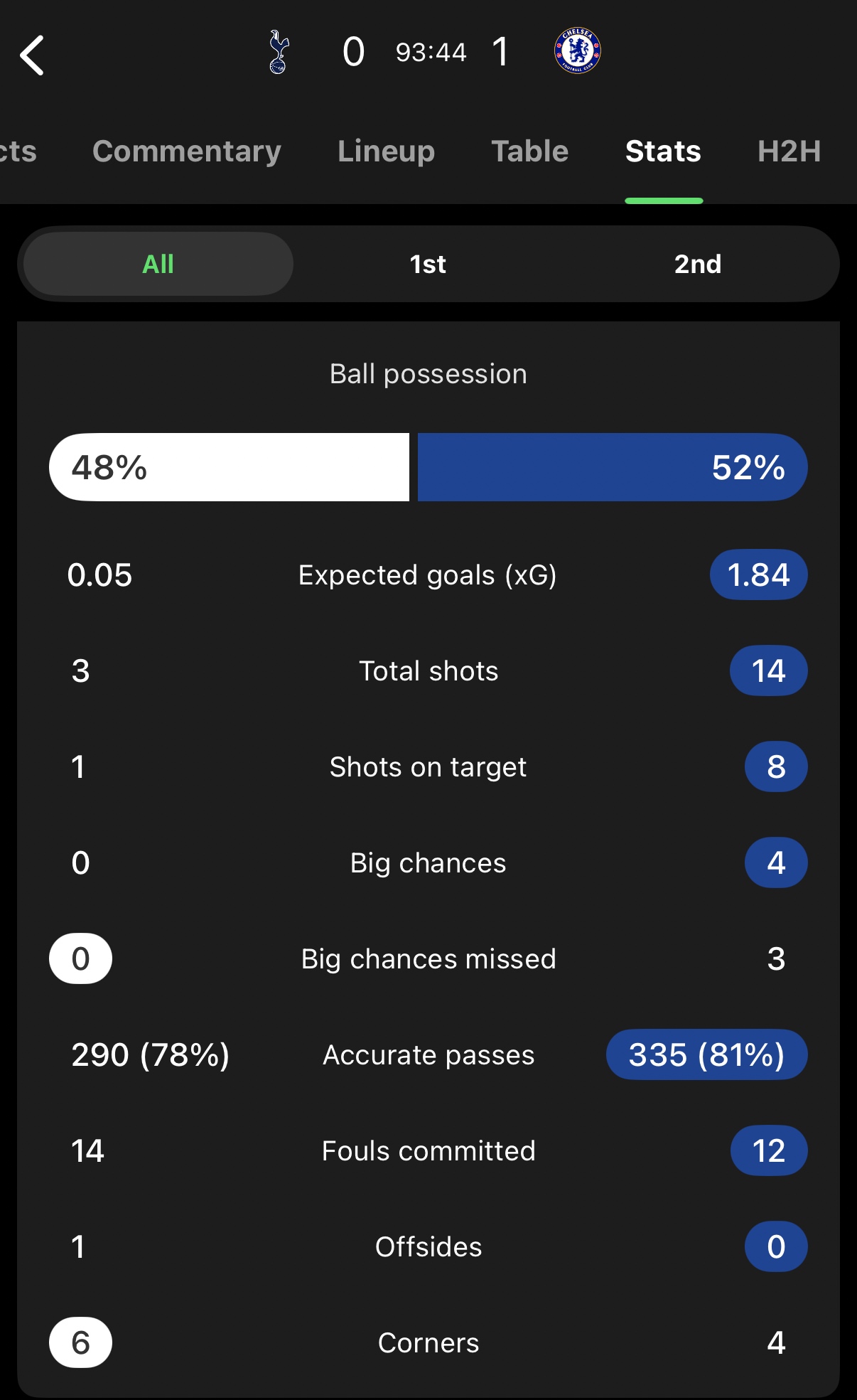The height and width of the screenshot is (1400, 857).
Task: Tap the white 48% possession bar
Action: pyautogui.click(x=229, y=467)
